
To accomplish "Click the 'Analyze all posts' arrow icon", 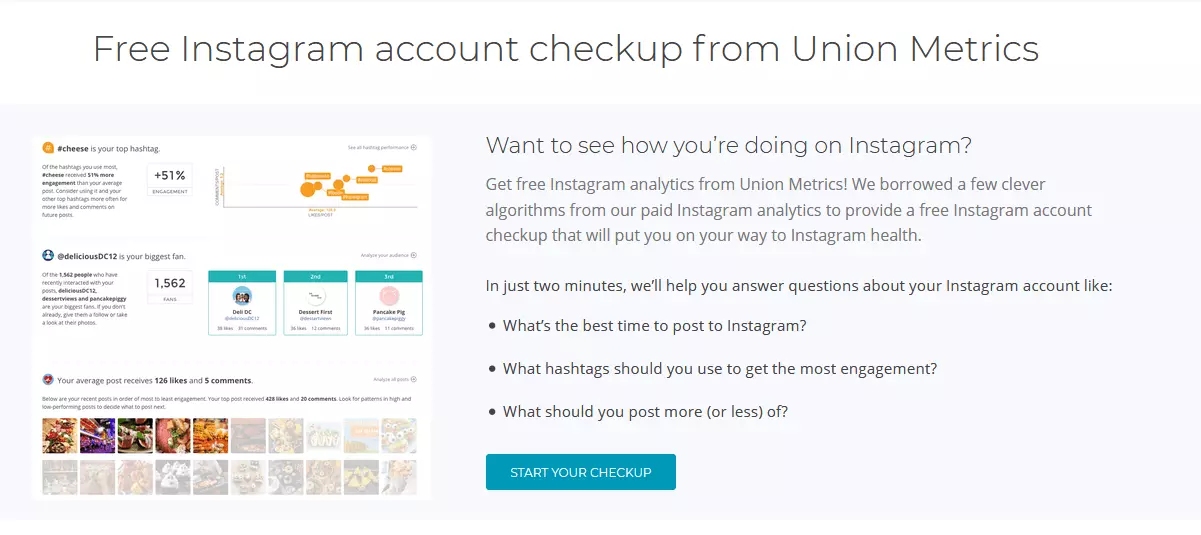I will [414, 380].
